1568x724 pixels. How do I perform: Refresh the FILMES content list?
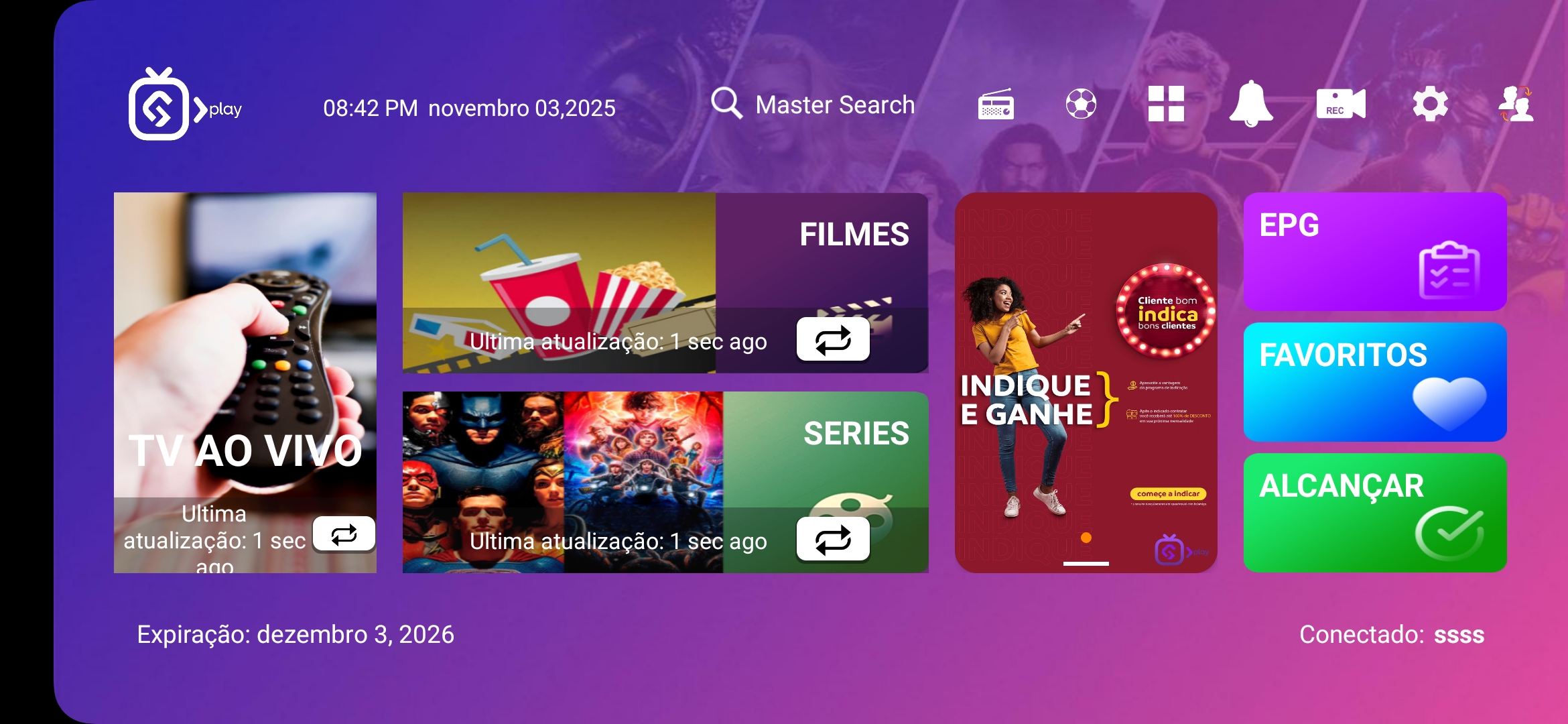tap(833, 339)
